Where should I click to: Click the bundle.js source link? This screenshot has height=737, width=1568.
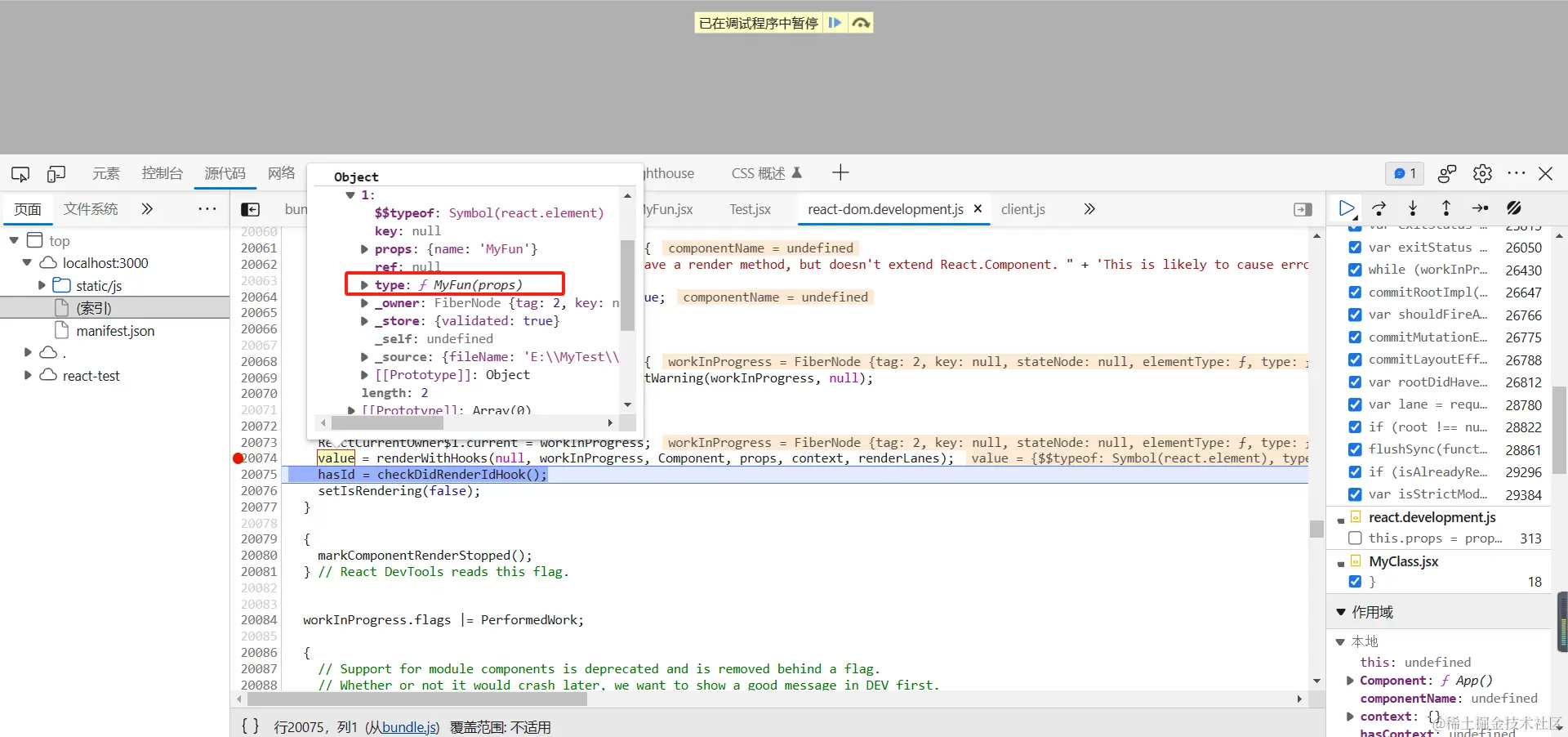click(x=408, y=727)
